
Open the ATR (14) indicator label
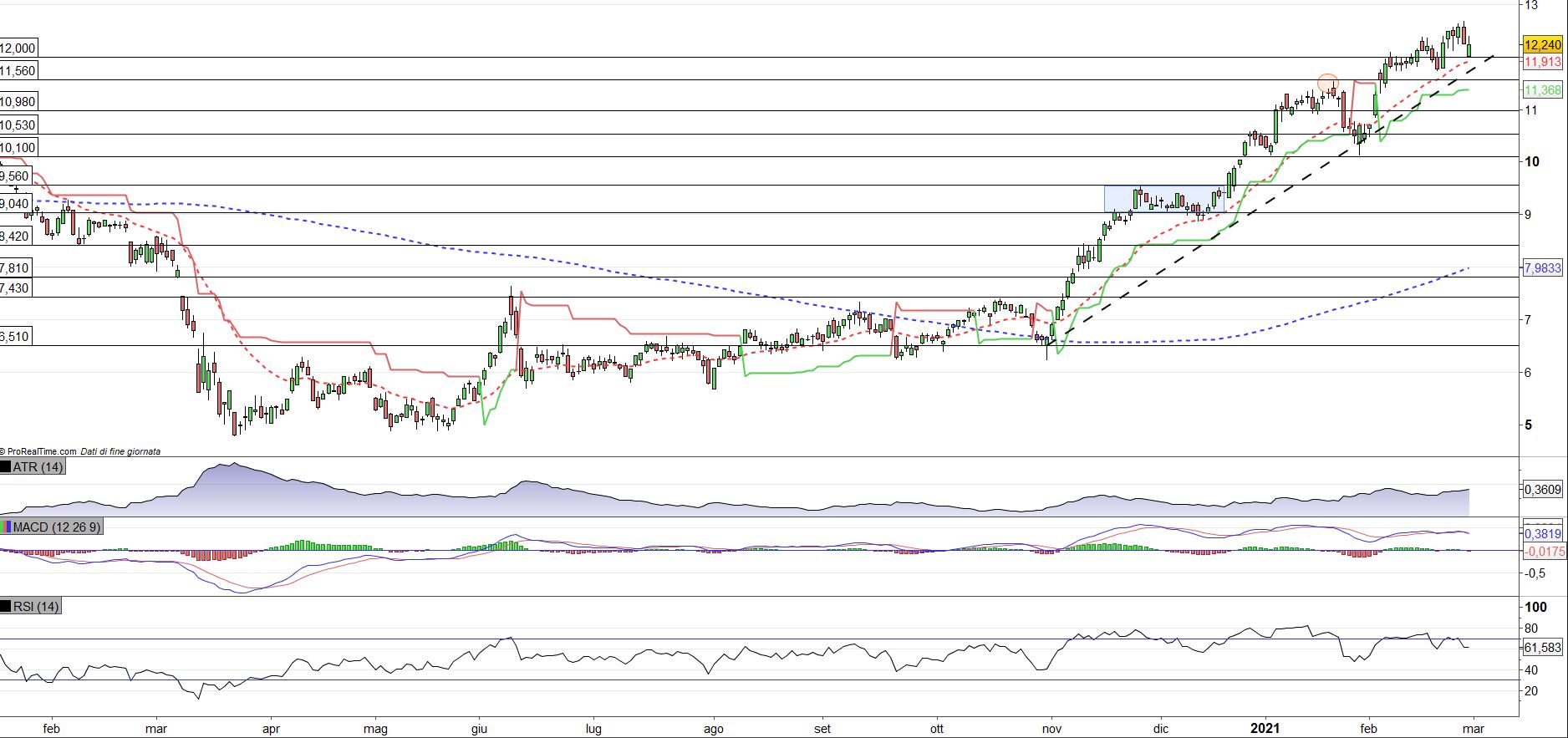coord(38,467)
